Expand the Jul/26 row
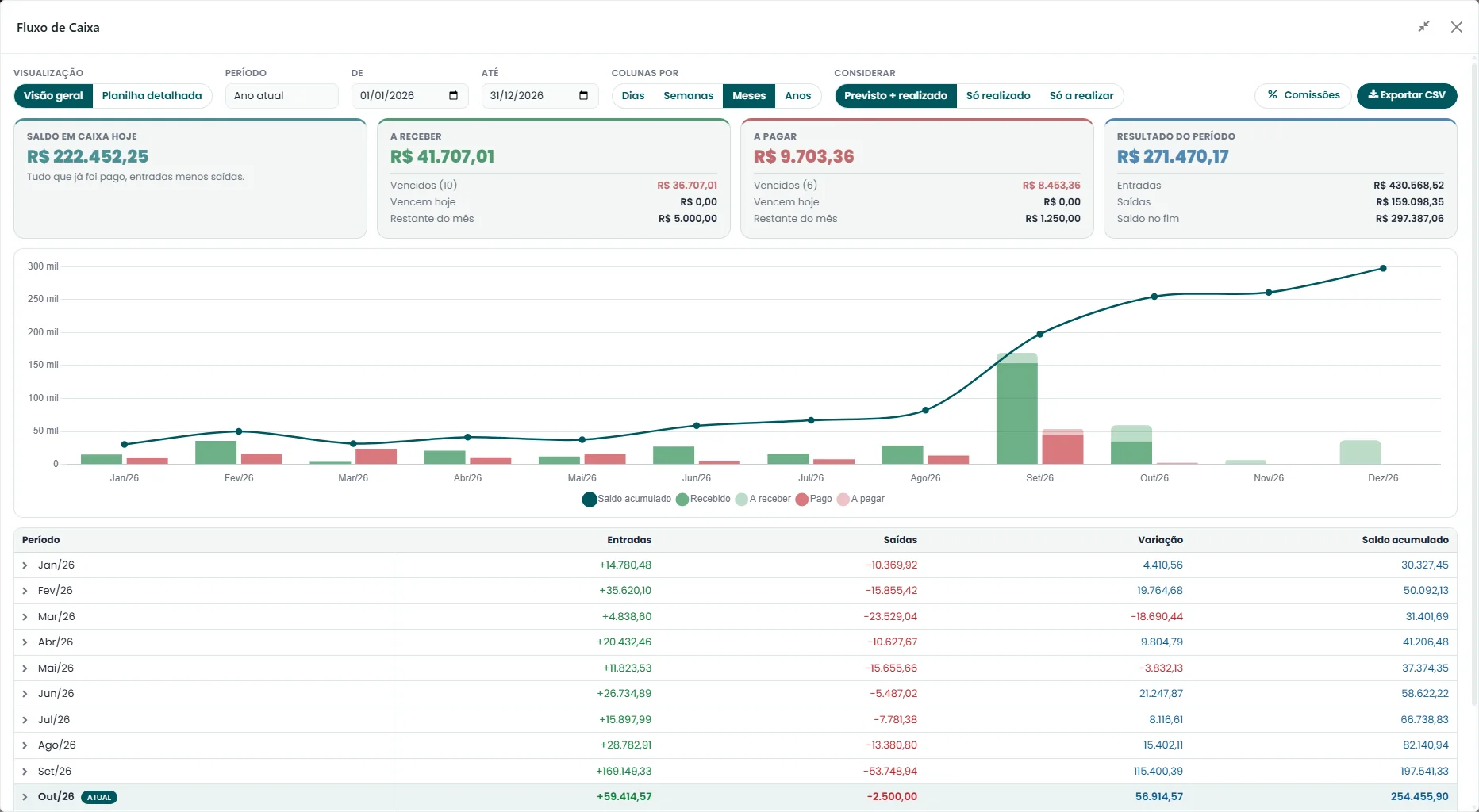1479x812 pixels. click(25, 720)
